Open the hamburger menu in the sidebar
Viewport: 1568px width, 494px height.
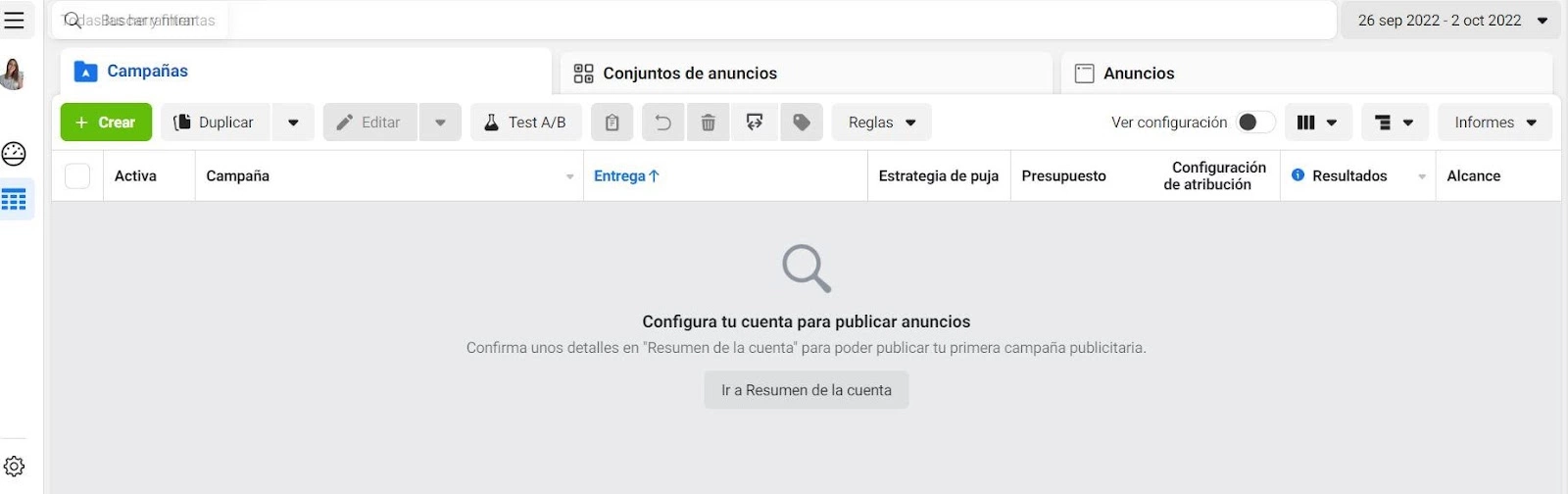(x=15, y=21)
